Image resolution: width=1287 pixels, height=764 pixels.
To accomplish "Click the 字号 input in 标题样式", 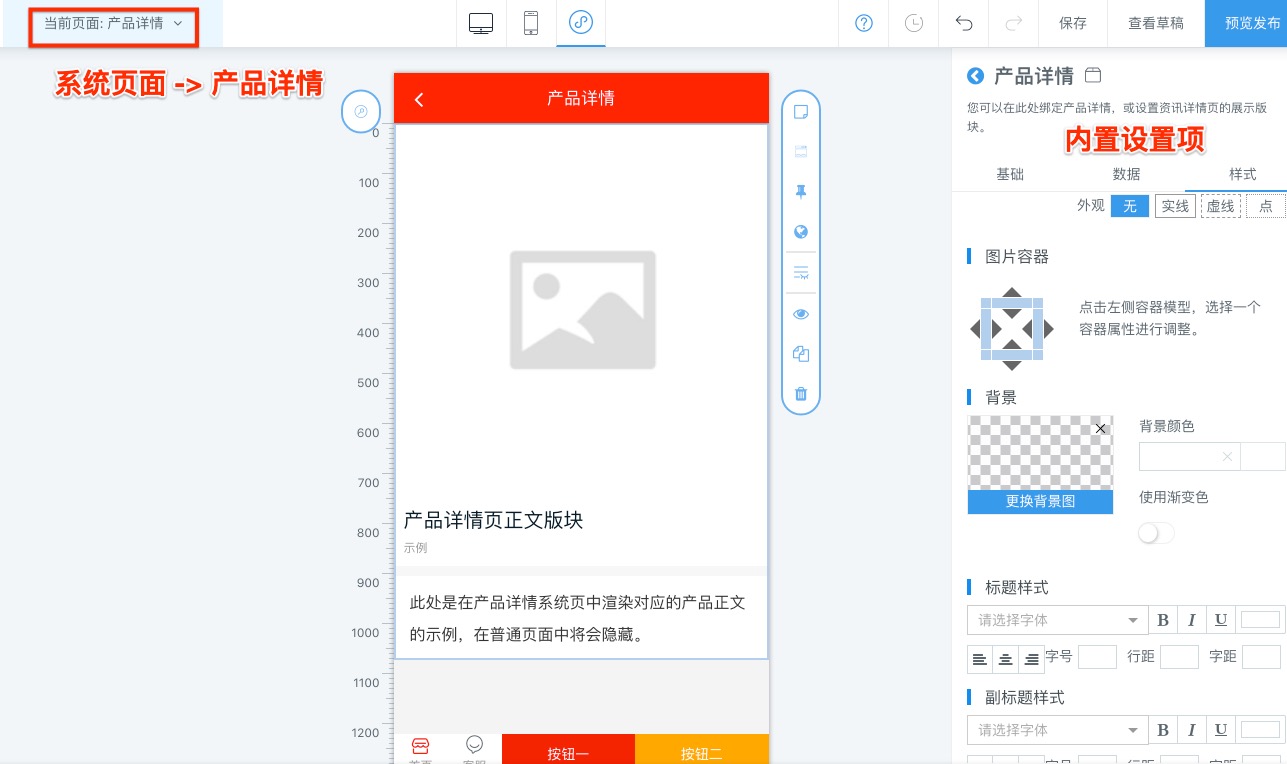I will (1097, 657).
